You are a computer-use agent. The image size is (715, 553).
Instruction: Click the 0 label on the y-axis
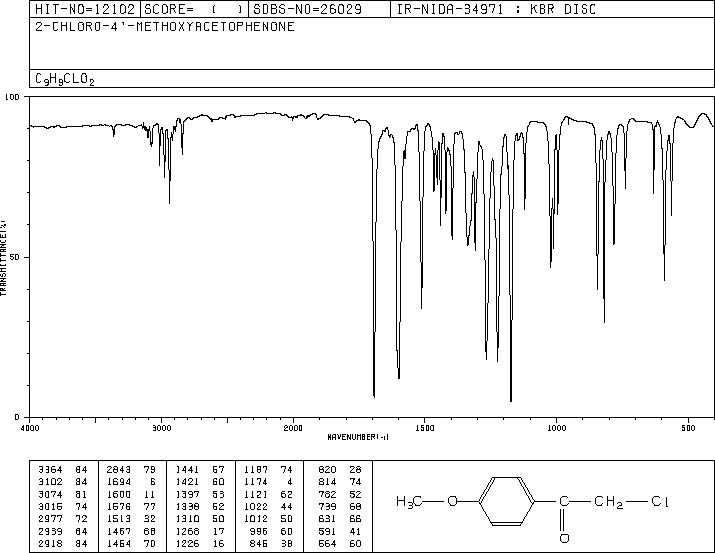point(17,417)
